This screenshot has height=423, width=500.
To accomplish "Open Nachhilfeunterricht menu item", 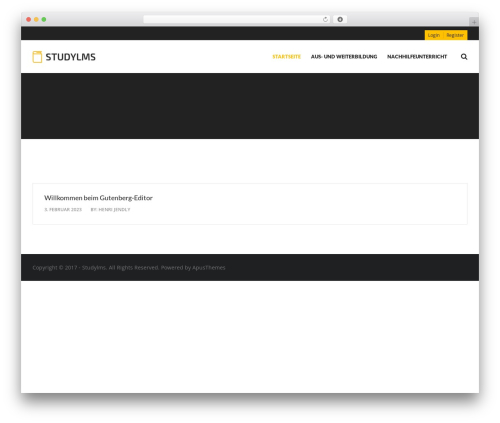I will [417, 57].
